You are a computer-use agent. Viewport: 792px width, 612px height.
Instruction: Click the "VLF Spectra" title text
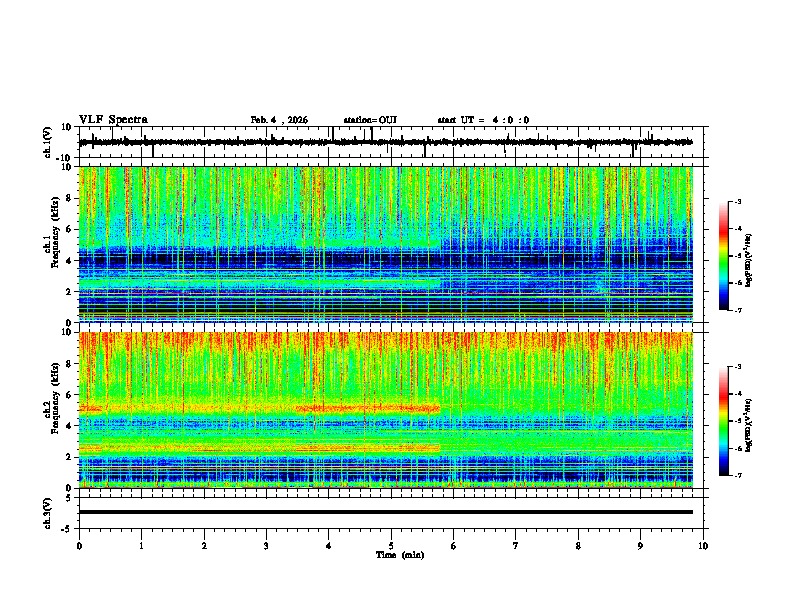pos(113,120)
